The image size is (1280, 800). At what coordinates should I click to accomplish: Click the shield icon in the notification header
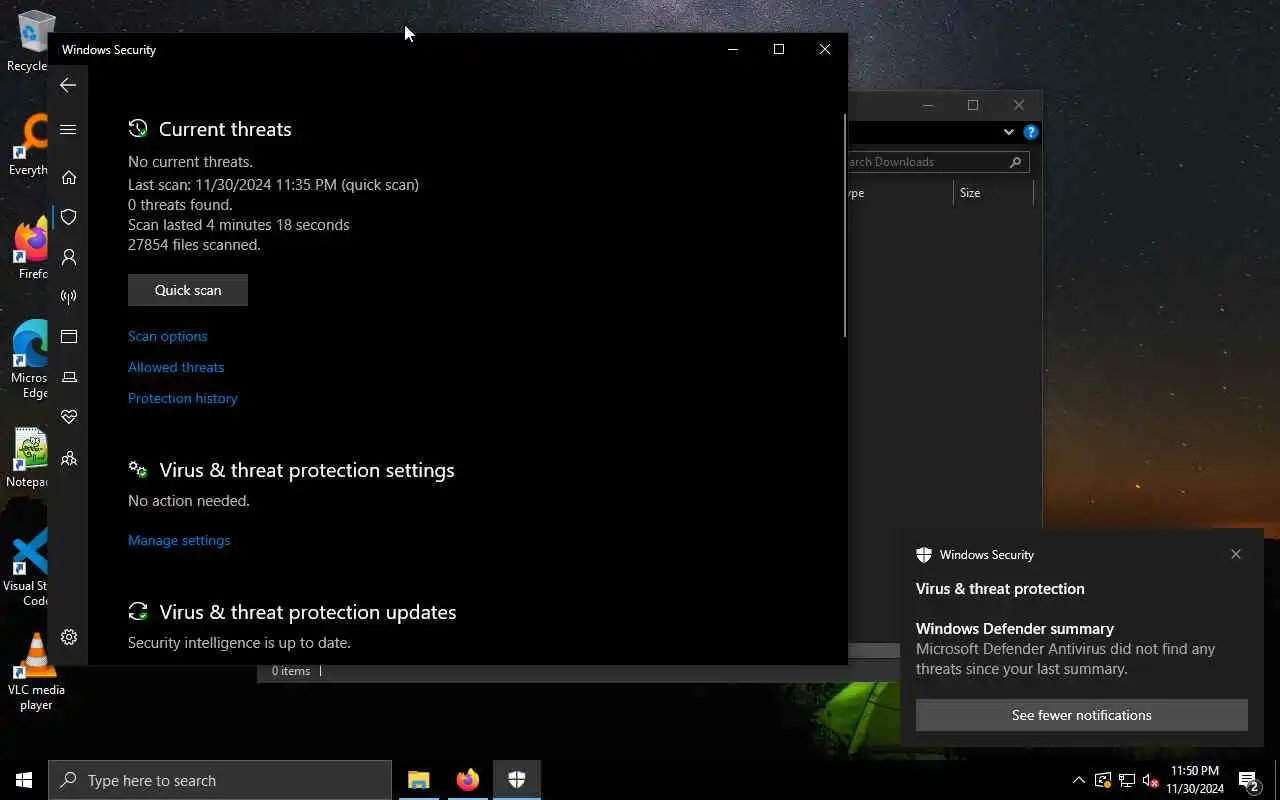(924, 554)
